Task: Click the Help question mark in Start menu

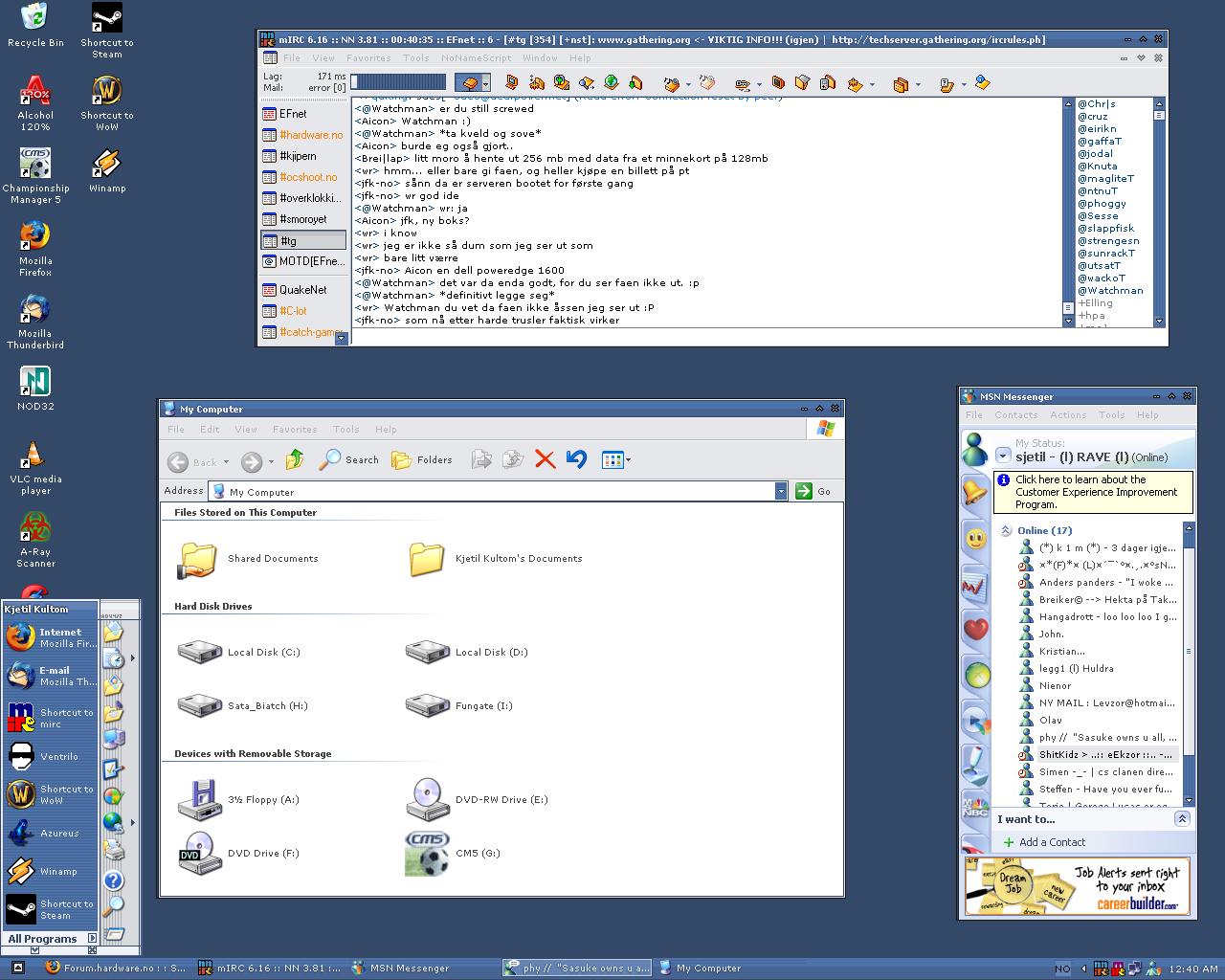Action: pyautogui.click(x=113, y=880)
